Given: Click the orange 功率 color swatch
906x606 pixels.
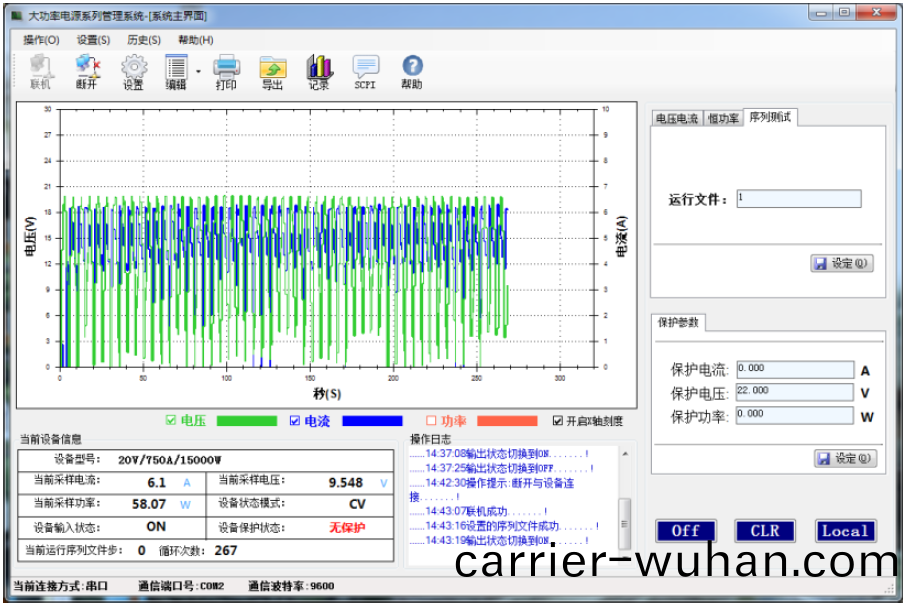Looking at the screenshot, I should tap(507, 421).
